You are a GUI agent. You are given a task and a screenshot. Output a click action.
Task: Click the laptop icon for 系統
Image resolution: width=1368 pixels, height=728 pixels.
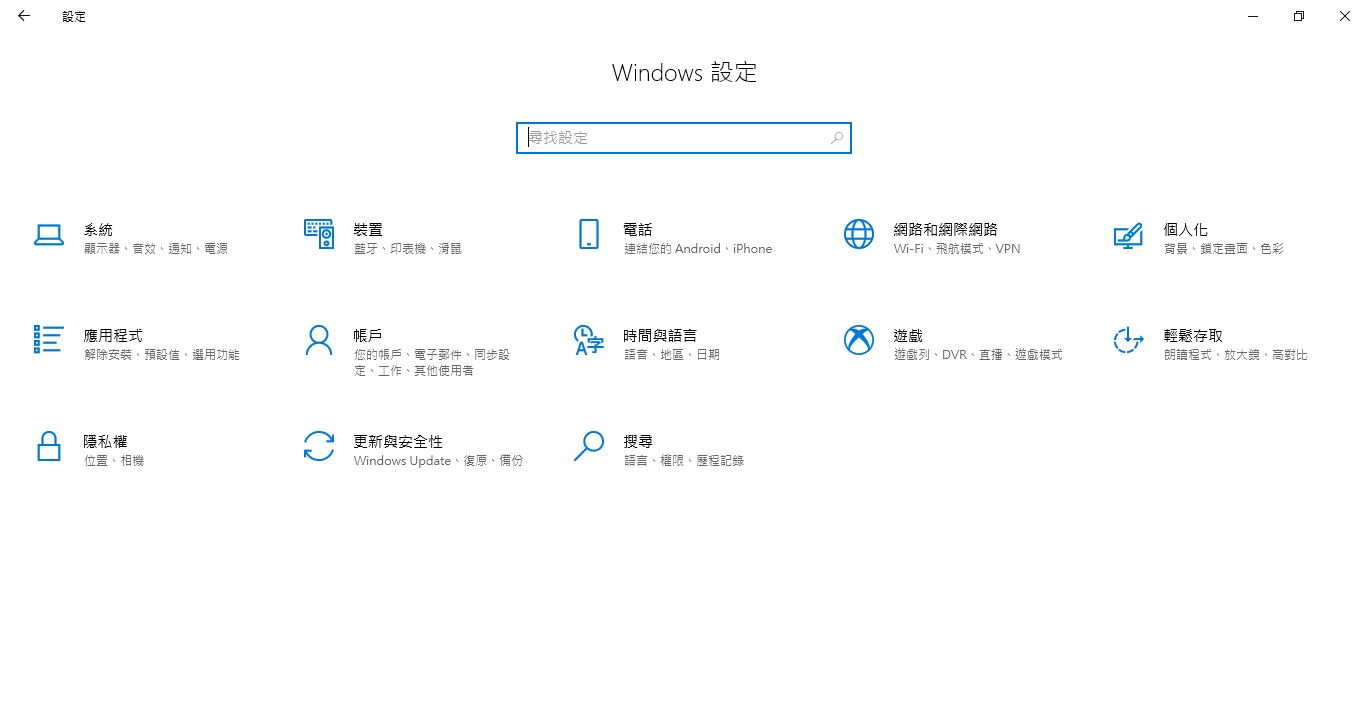(x=49, y=235)
